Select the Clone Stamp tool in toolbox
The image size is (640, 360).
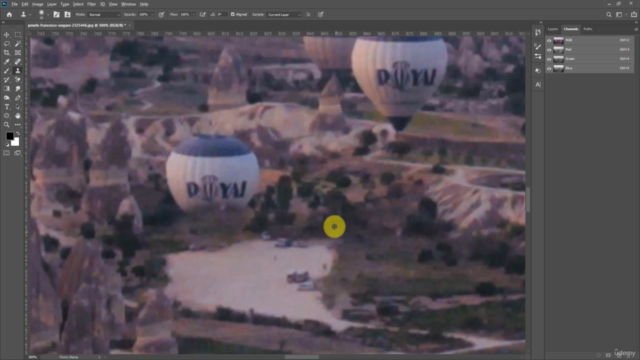click(18, 71)
